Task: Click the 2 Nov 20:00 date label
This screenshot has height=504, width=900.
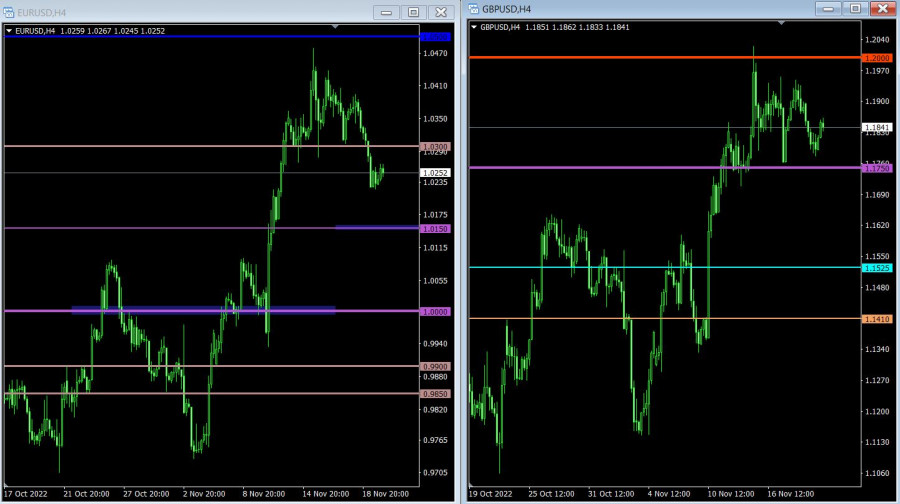Action: [x=204, y=494]
